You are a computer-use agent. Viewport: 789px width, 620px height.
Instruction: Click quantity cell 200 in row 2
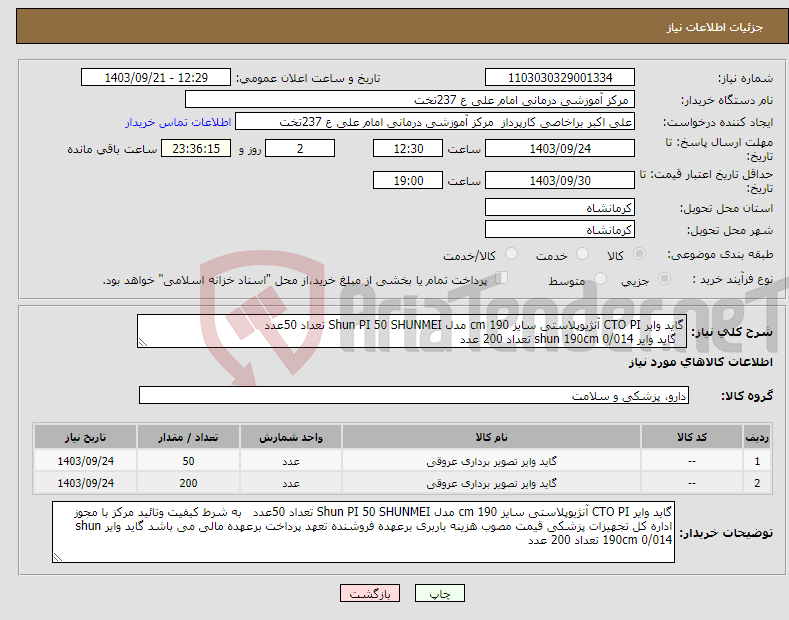(188, 483)
